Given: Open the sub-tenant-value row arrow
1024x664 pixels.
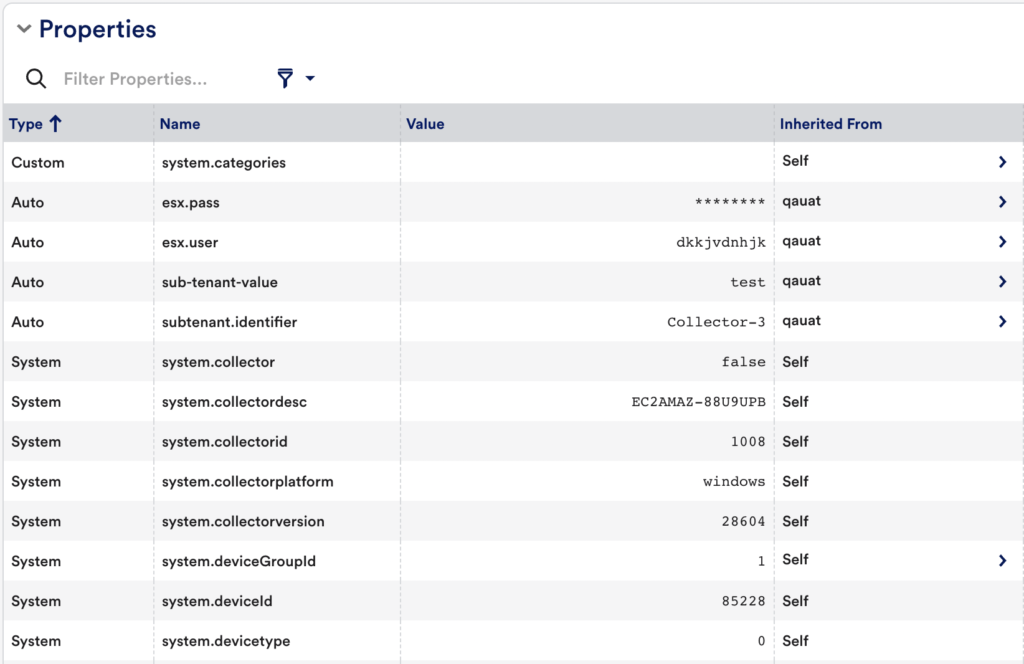Looking at the screenshot, I should pyautogui.click(x=1002, y=281).
